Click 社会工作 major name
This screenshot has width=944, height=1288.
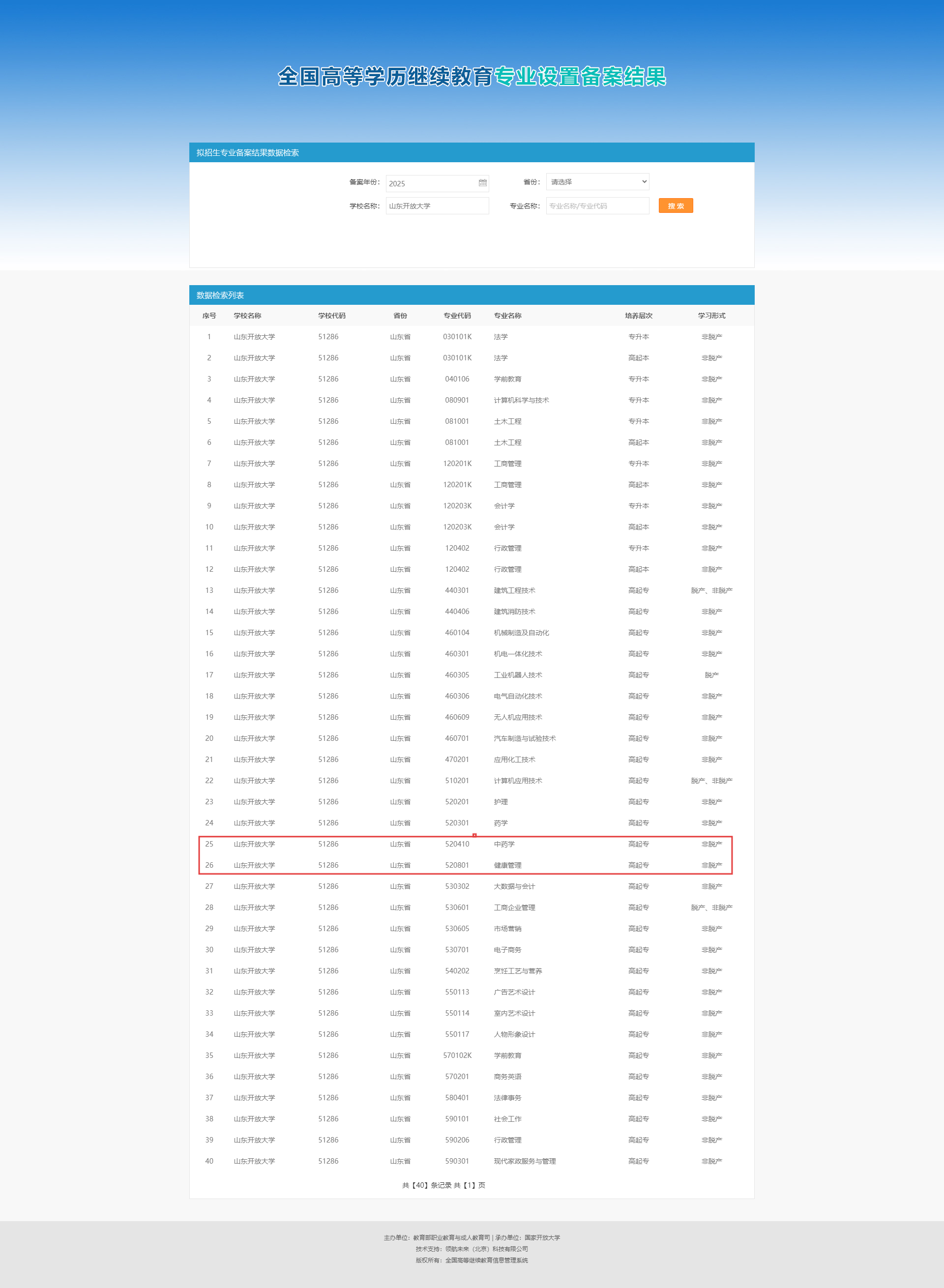click(507, 1119)
